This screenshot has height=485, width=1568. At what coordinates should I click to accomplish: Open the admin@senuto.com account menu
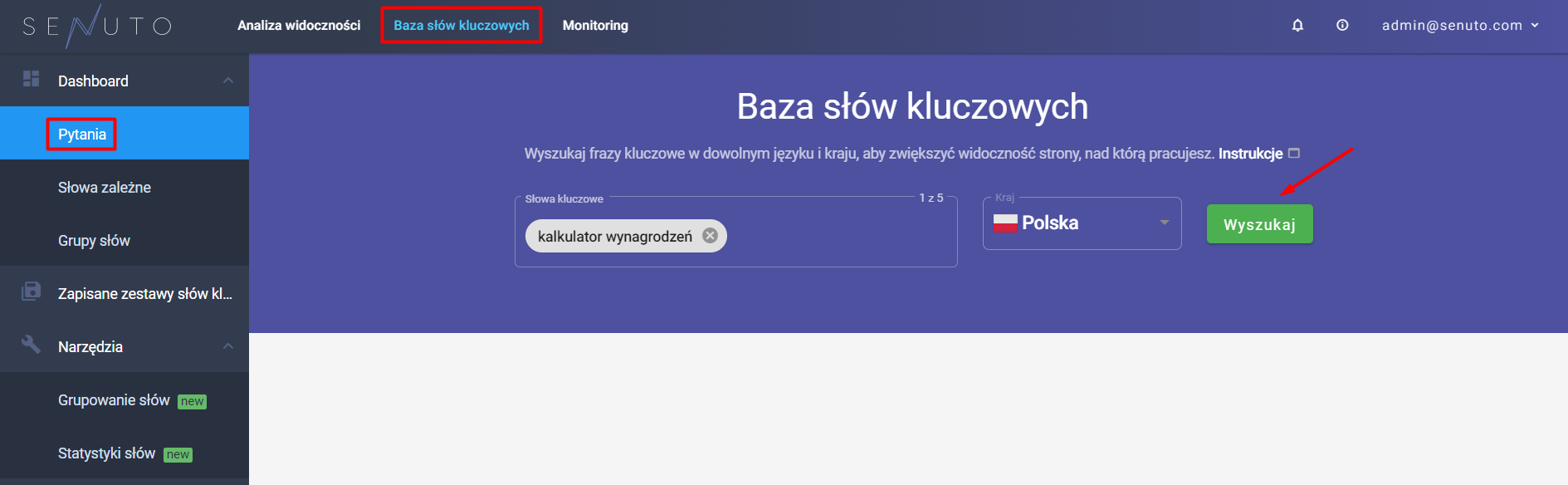click(1460, 26)
